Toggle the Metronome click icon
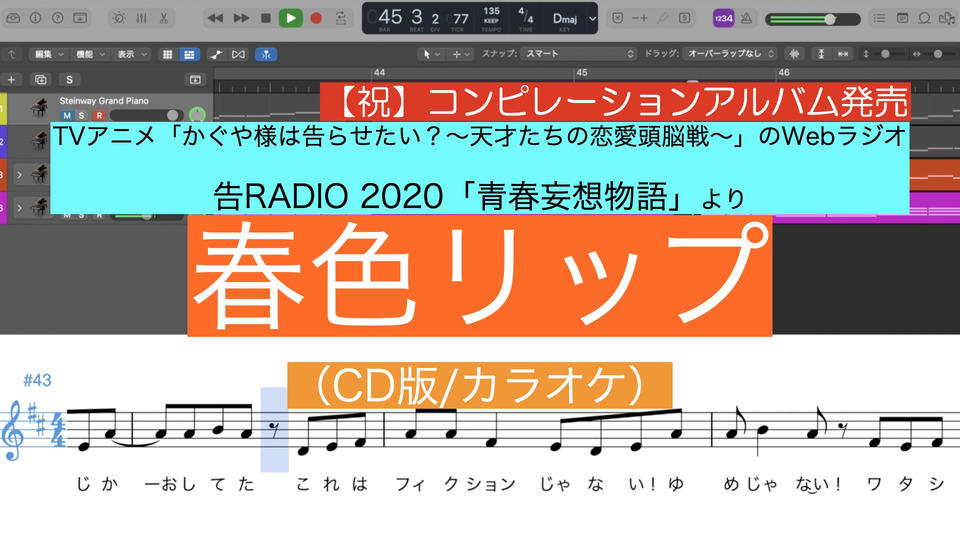Image resolution: width=960 pixels, height=540 pixels. coord(746,18)
